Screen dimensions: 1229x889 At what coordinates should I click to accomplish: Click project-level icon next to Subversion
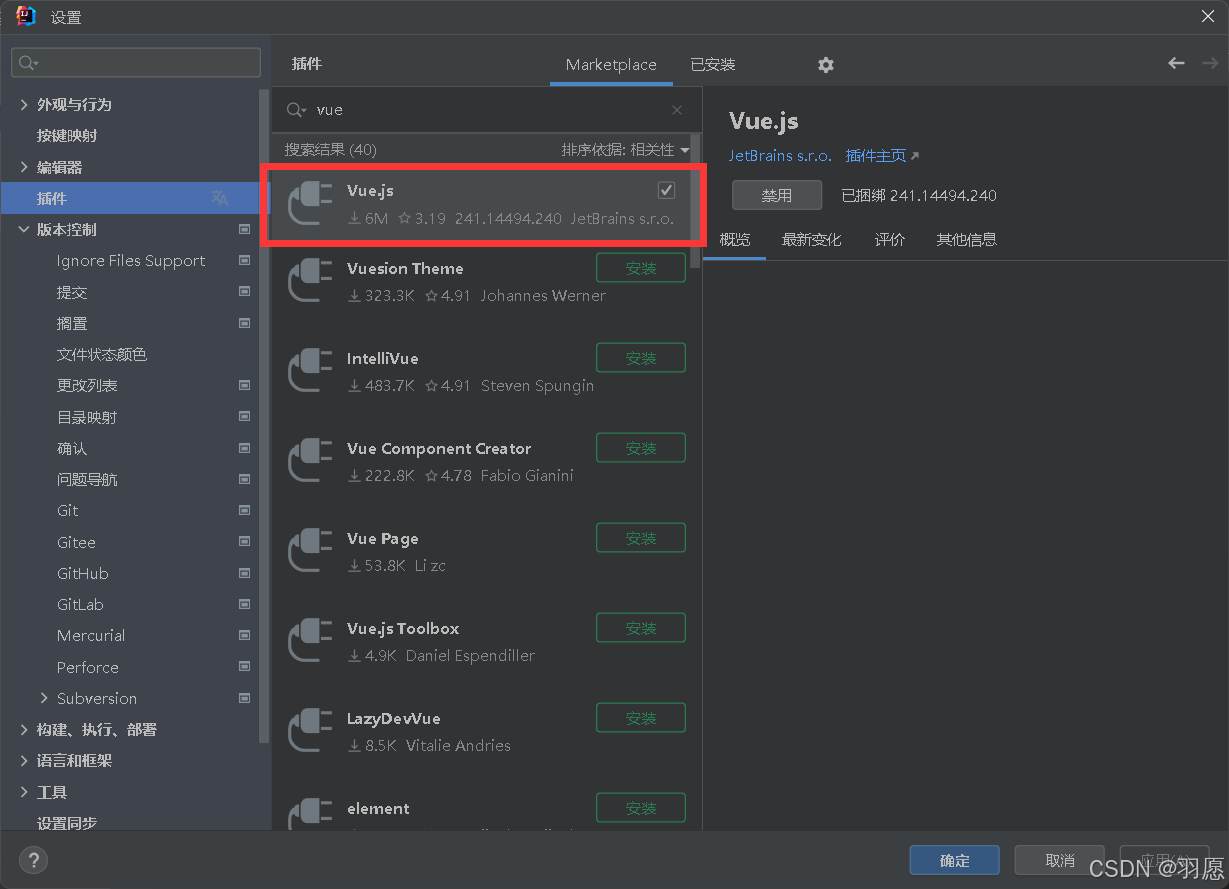tap(244, 698)
